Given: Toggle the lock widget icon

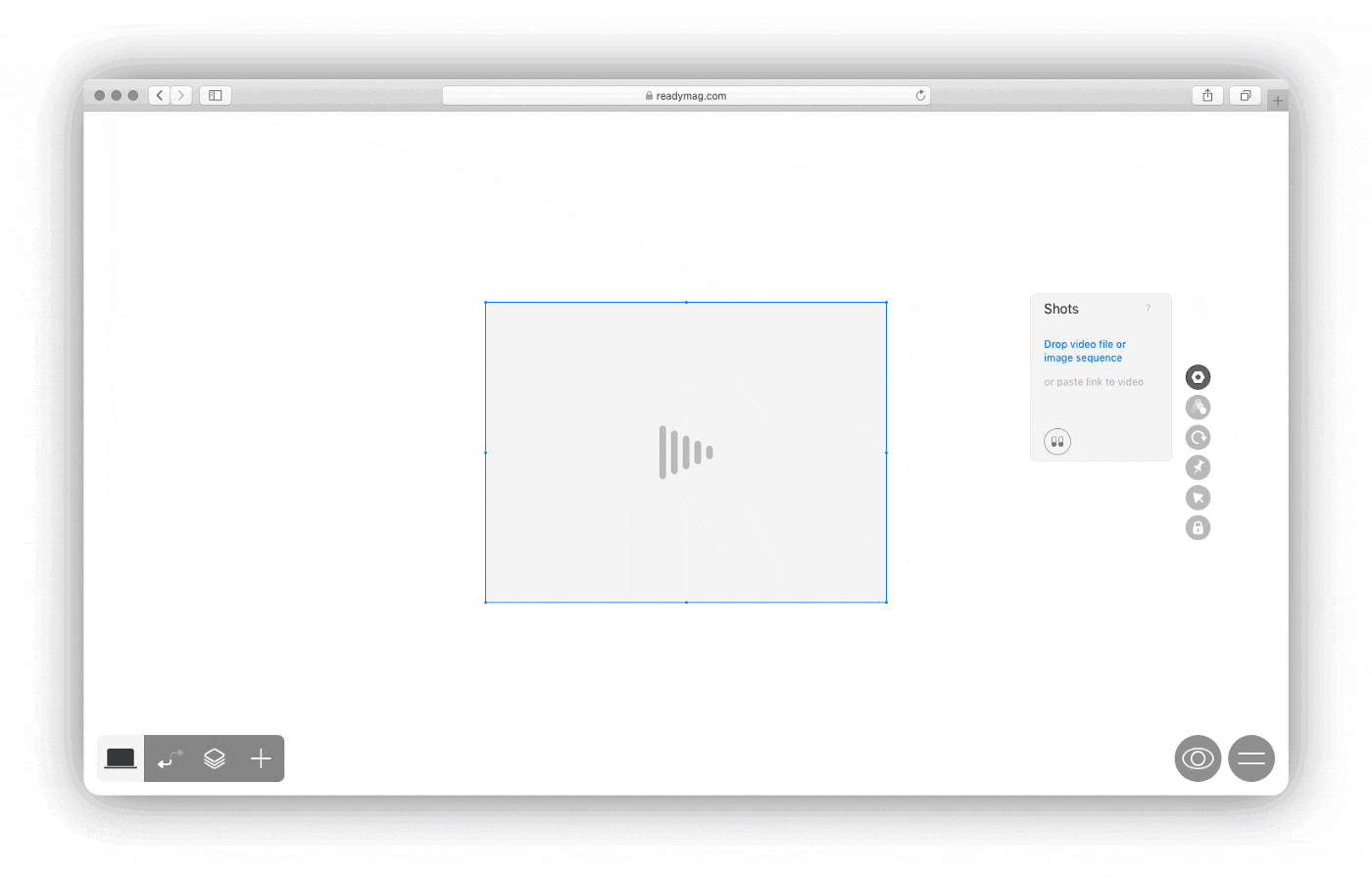Looking at the screenshot, I should 1198,528.
